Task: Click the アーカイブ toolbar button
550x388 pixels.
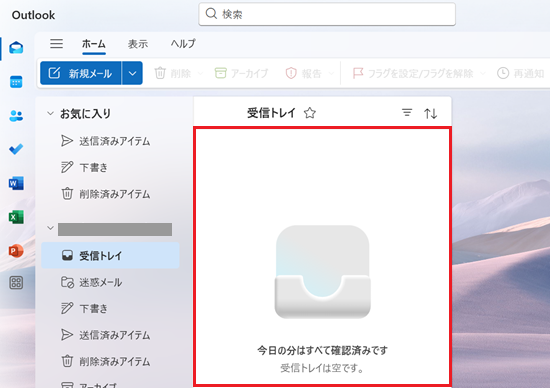Action: tap(241, 73)
